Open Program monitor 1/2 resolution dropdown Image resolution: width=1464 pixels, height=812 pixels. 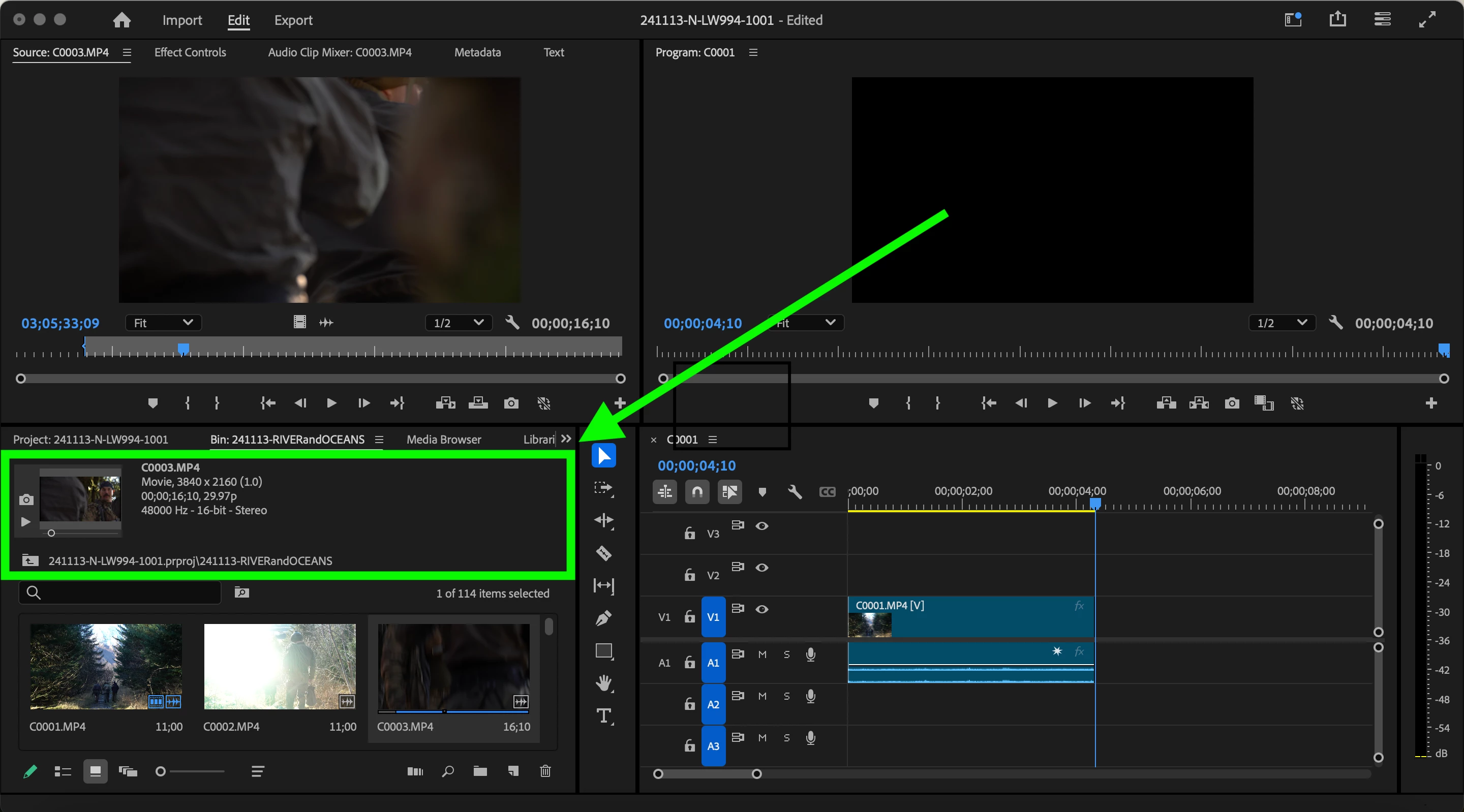pos(1281,323)
